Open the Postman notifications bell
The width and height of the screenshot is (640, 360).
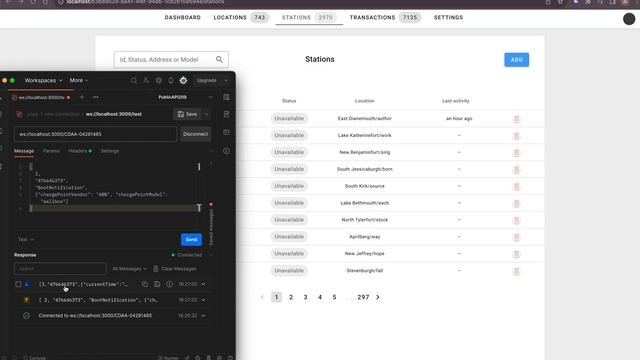pos(171,80)
